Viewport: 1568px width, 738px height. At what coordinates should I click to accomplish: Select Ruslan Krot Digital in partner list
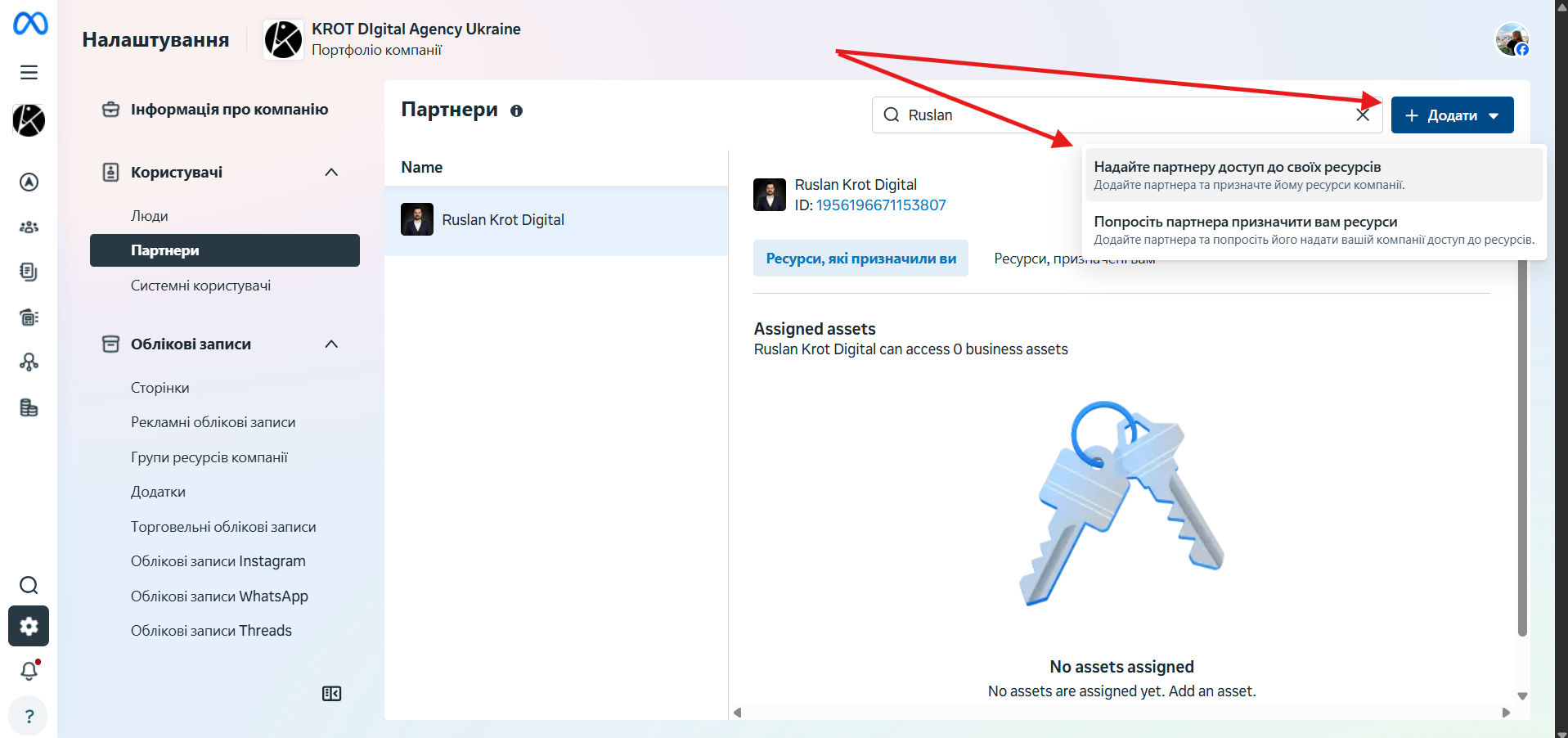[556, 220]
